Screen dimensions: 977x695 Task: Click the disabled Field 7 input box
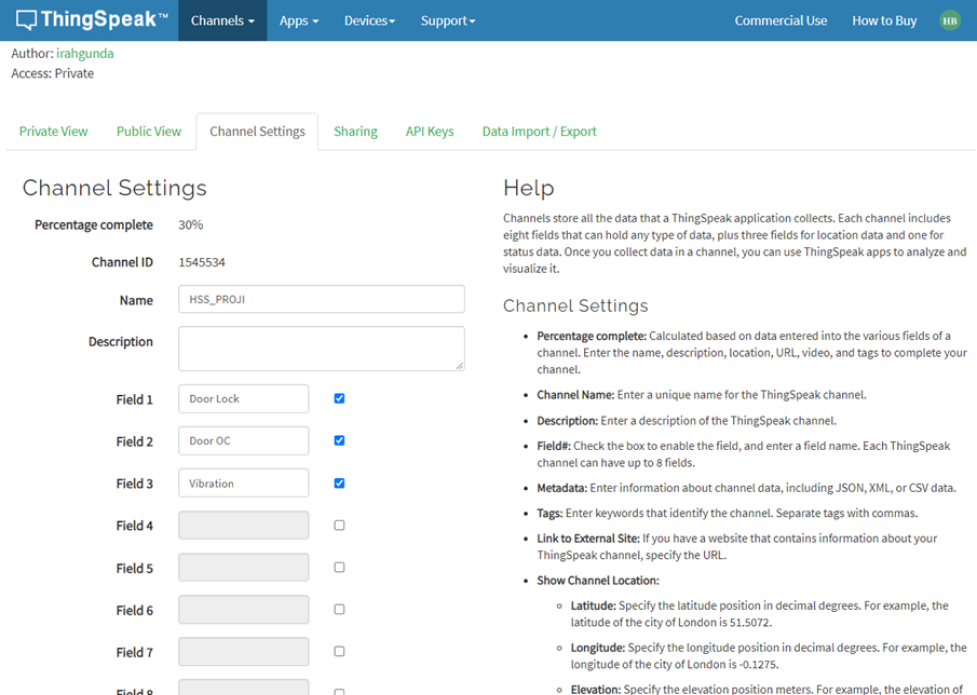coord(243,651)
